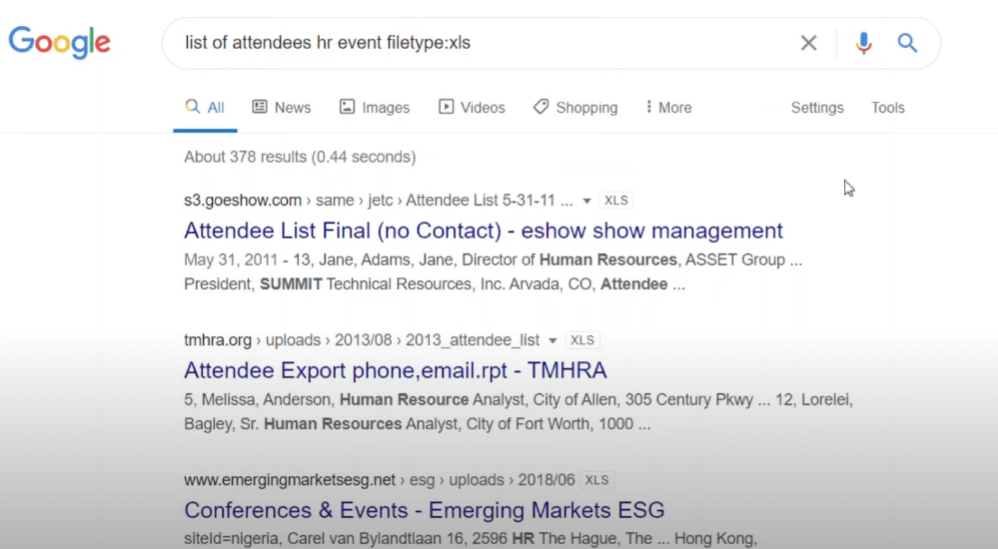Screen dimensions: 998x549
Task: Clear the search box with X icon
Action: pyautogui.click(x=808, y=43)
